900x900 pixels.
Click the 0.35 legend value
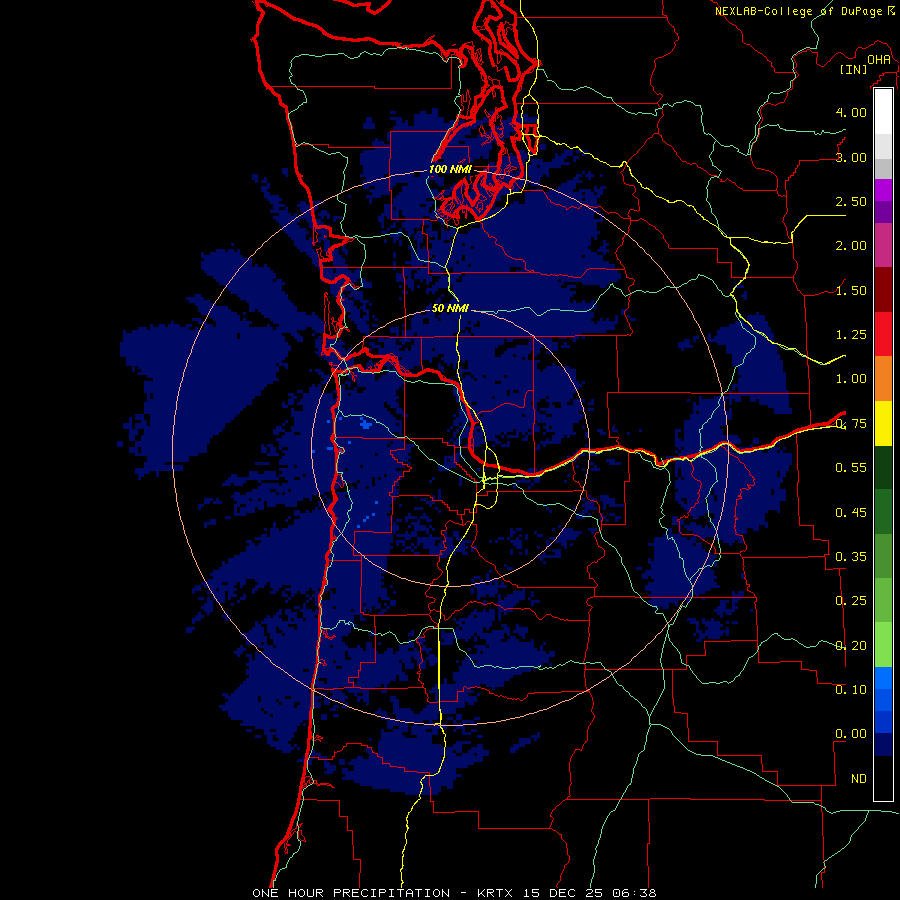(851, 557)
